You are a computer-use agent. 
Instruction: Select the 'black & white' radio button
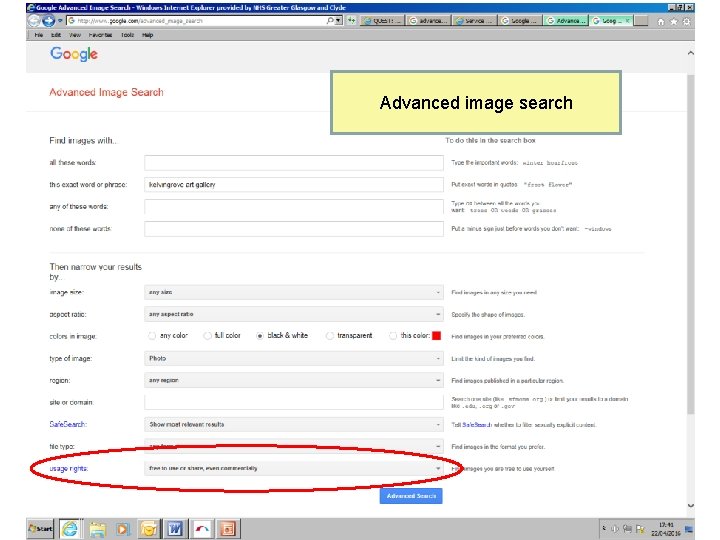coord(260,336)
